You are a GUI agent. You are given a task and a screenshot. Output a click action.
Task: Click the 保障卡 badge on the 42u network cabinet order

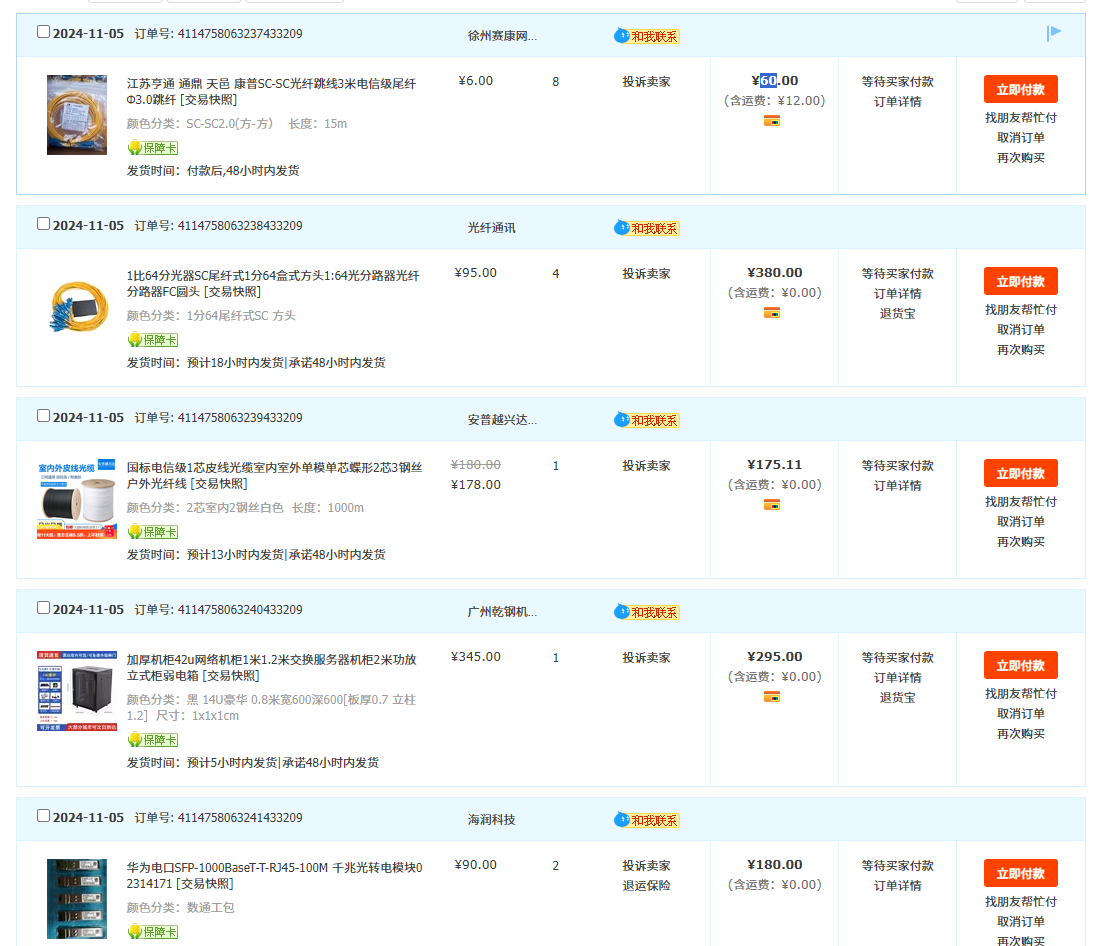(x=152, y=740)
